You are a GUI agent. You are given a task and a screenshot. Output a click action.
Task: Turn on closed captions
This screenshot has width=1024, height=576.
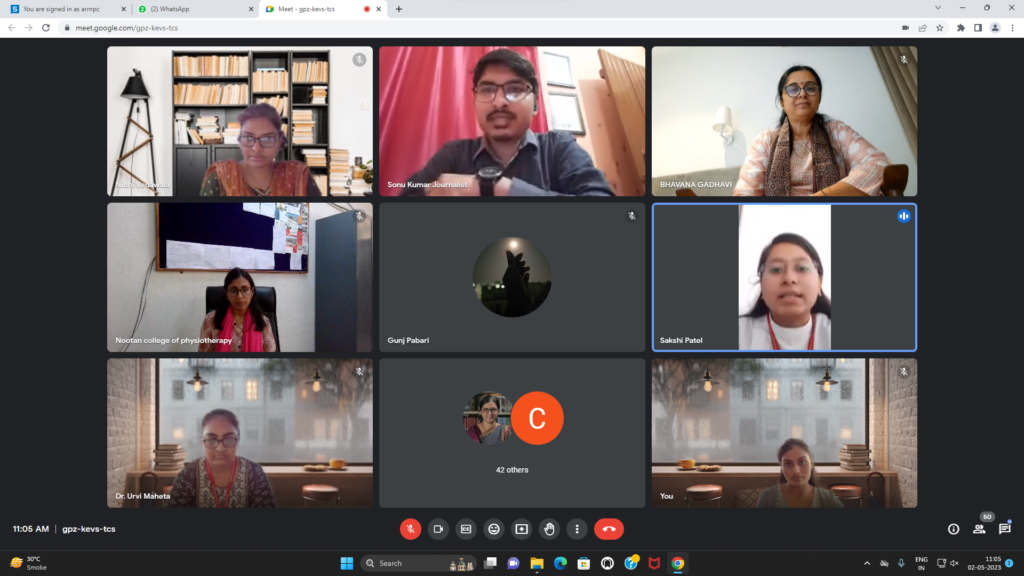(465, 529)
